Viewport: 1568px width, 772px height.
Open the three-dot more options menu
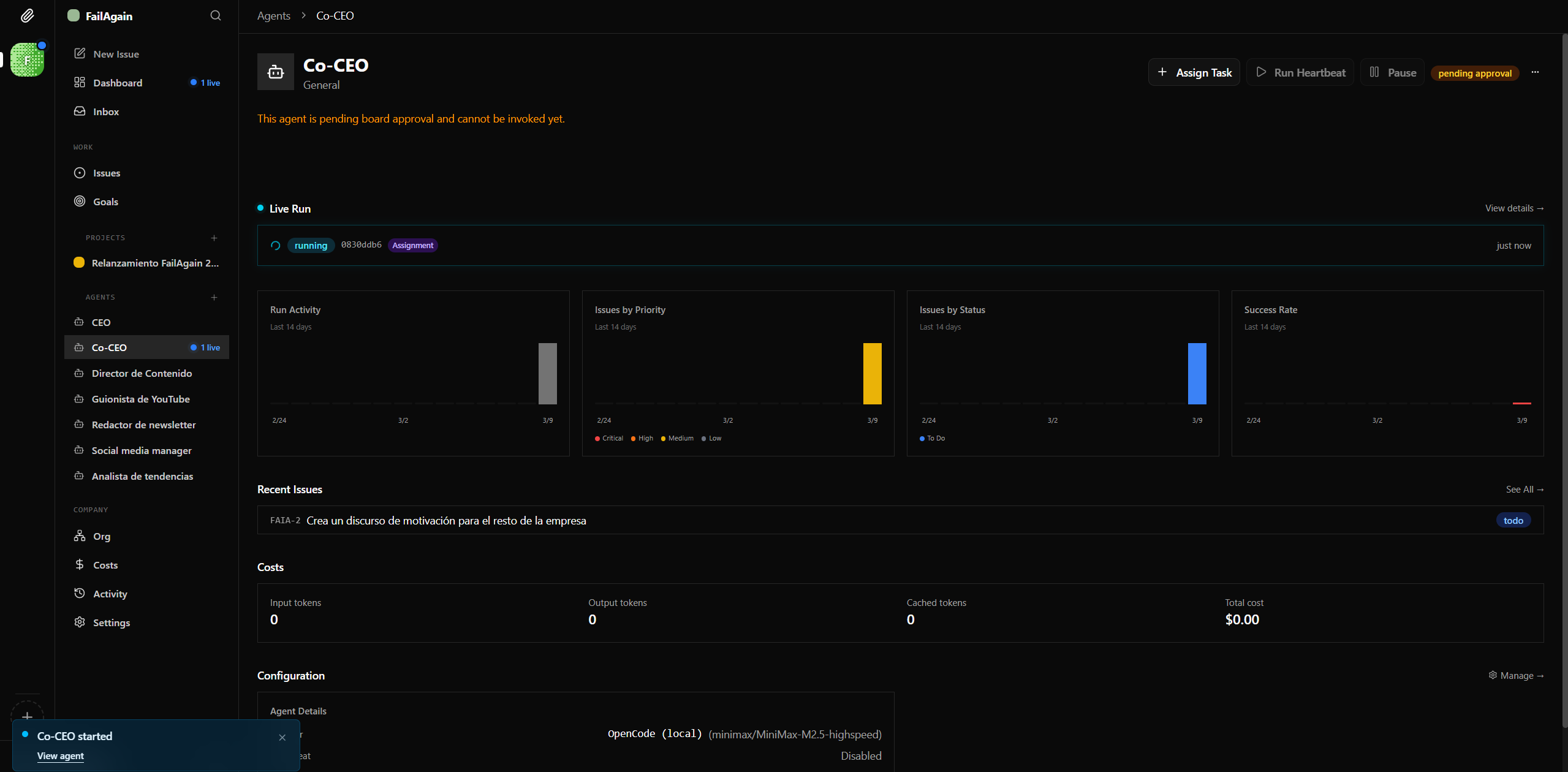(1535, 72)
